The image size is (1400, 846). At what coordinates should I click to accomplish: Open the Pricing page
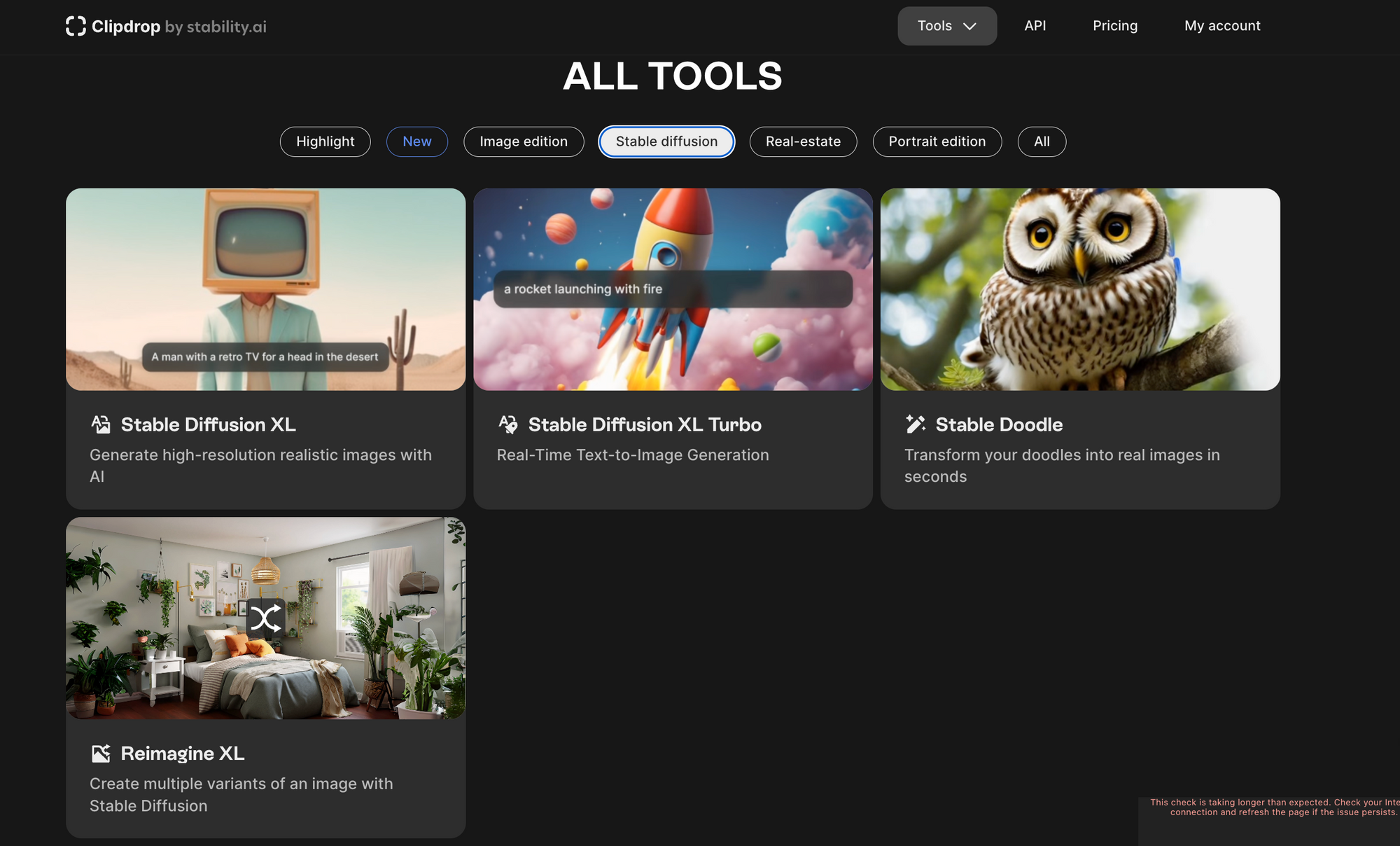[x=1115, y=26]
